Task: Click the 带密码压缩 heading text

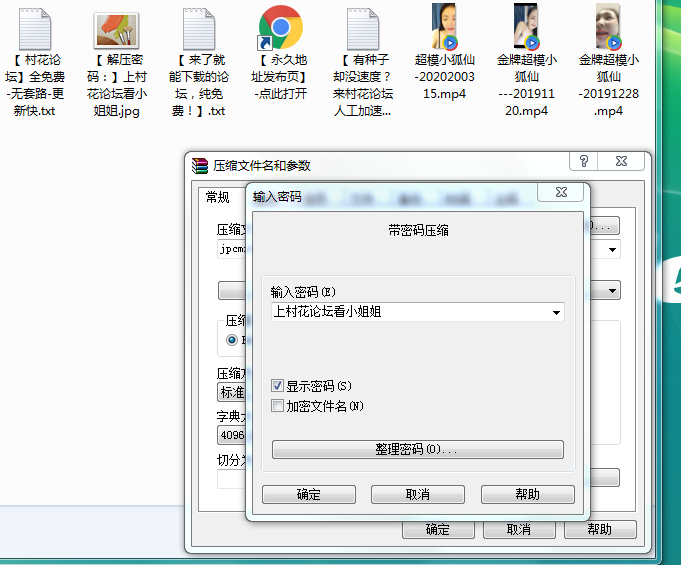Action: tap(418, 231)
